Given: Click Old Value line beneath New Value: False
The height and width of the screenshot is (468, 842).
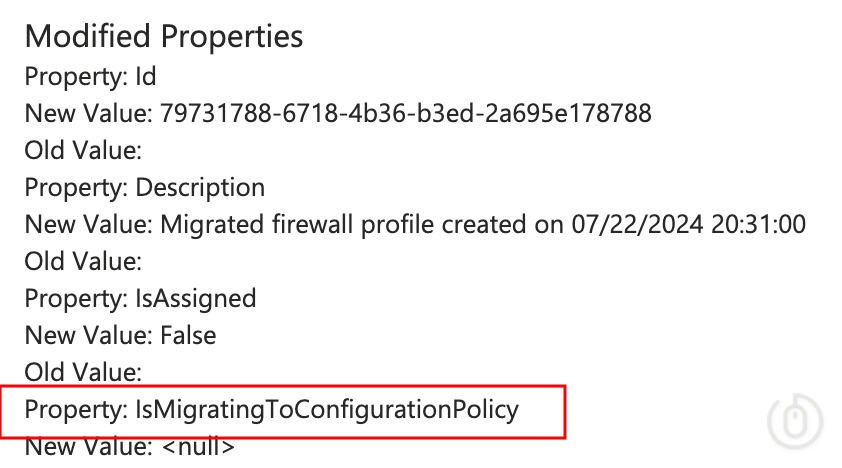Looking at the screenshot, I should (x=83, y=372).
